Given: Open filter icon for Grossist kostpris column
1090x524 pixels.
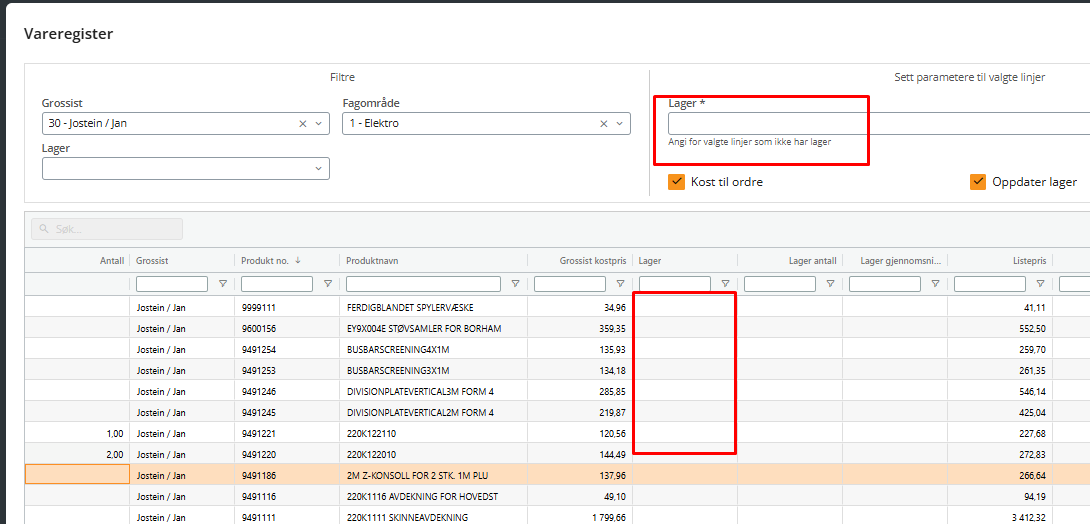Looking at the screenshot, I should tap(620, 284).
